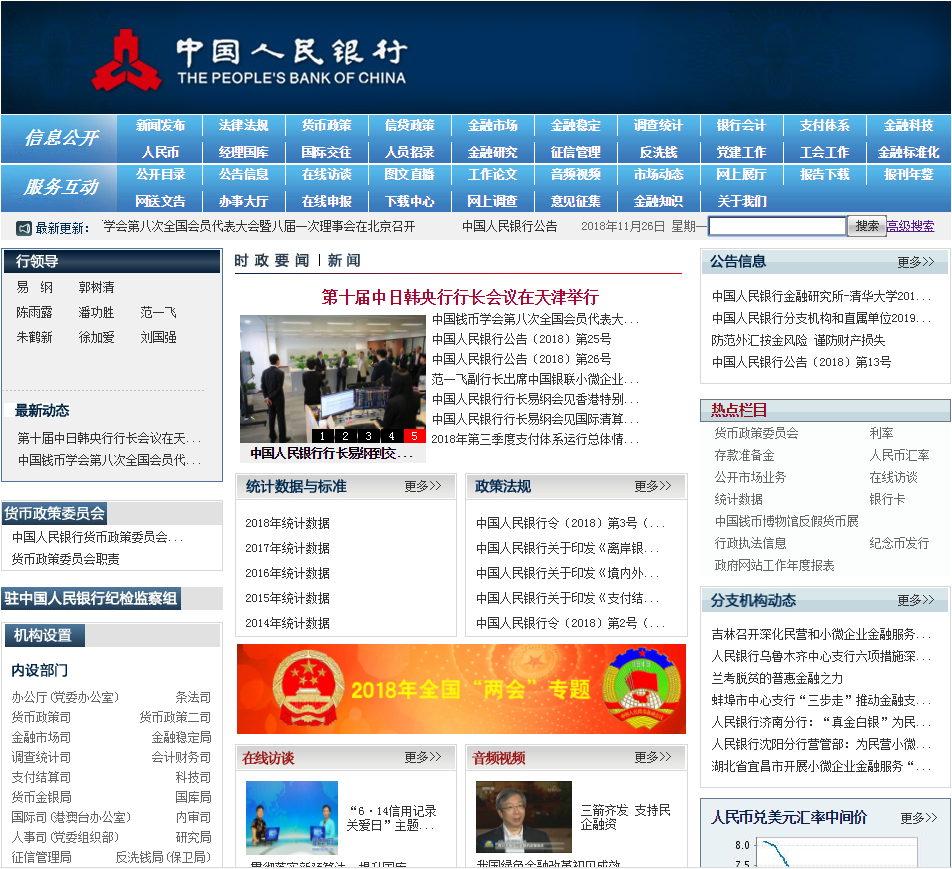Image resolution: width=952 pixels, height=869 pixels.
Task: Open the 调查统计 menu item
Action: [x=658, y=126]
